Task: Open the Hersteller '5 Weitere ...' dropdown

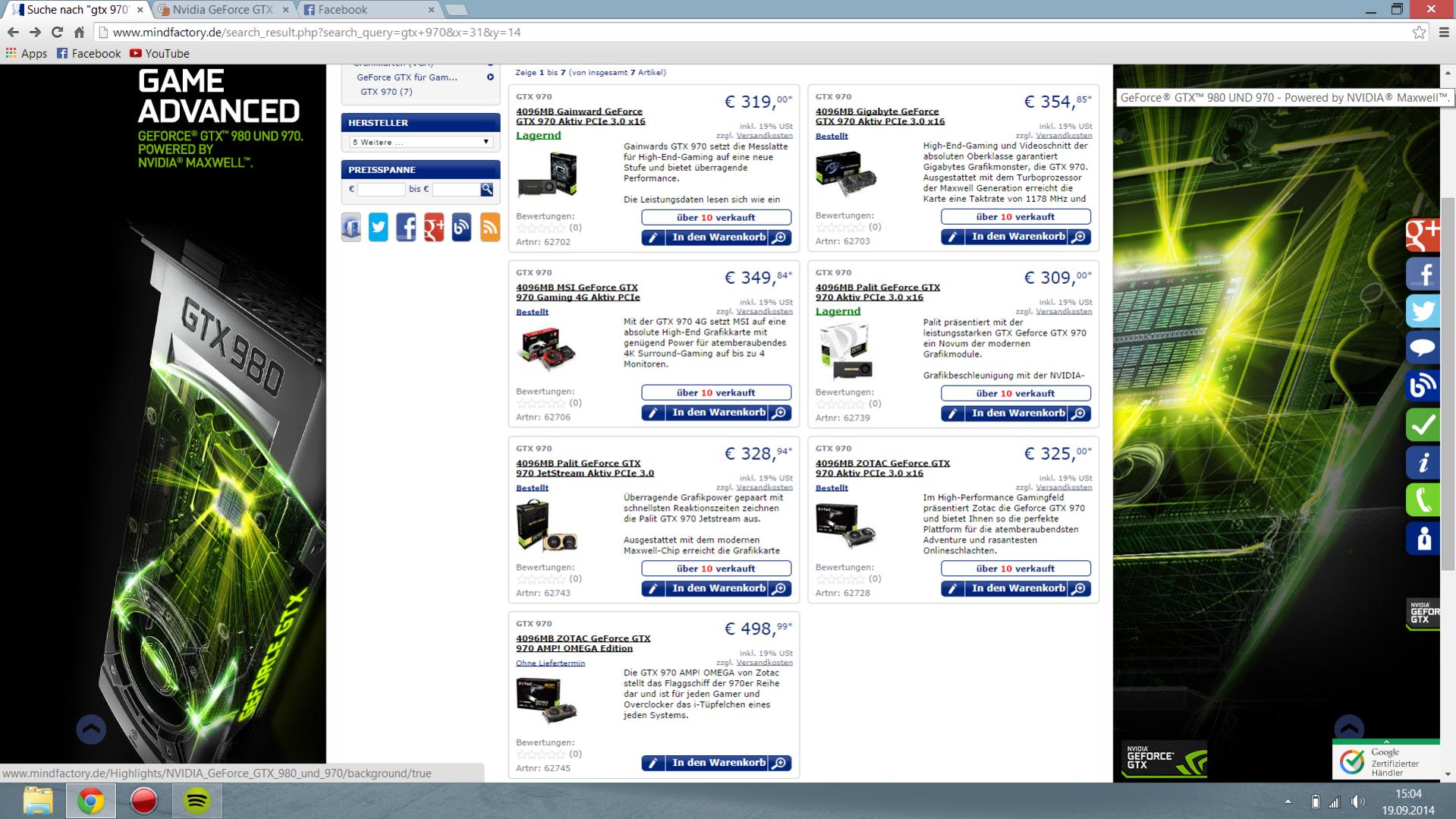Action: [420, 142]
